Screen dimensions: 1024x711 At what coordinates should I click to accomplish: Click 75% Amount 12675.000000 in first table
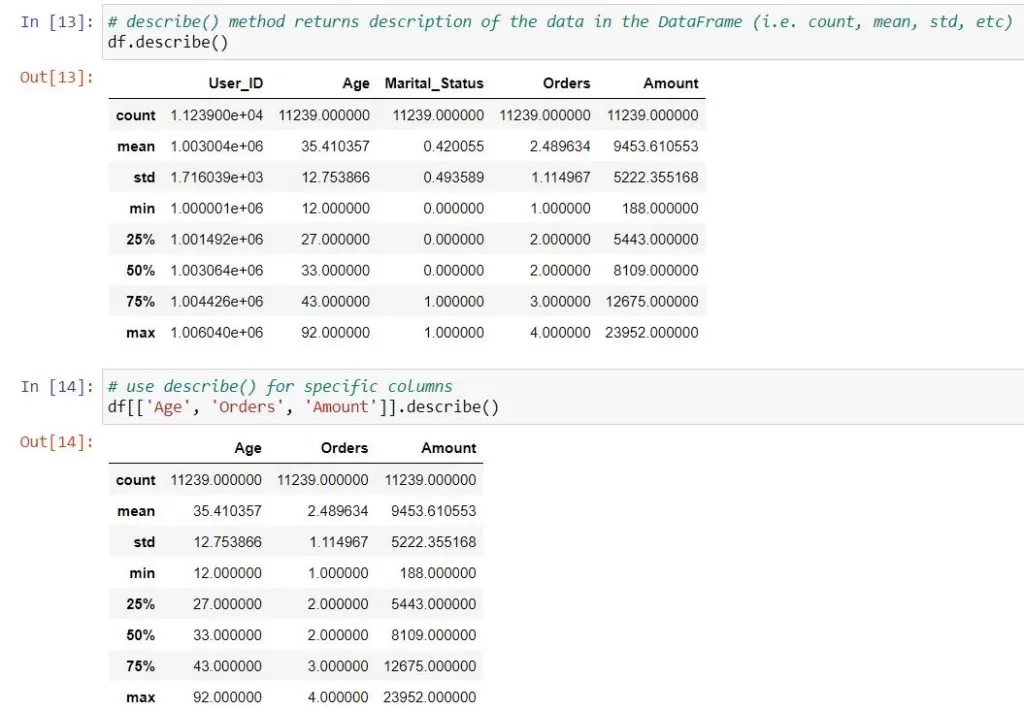click(x=652, y=302)
